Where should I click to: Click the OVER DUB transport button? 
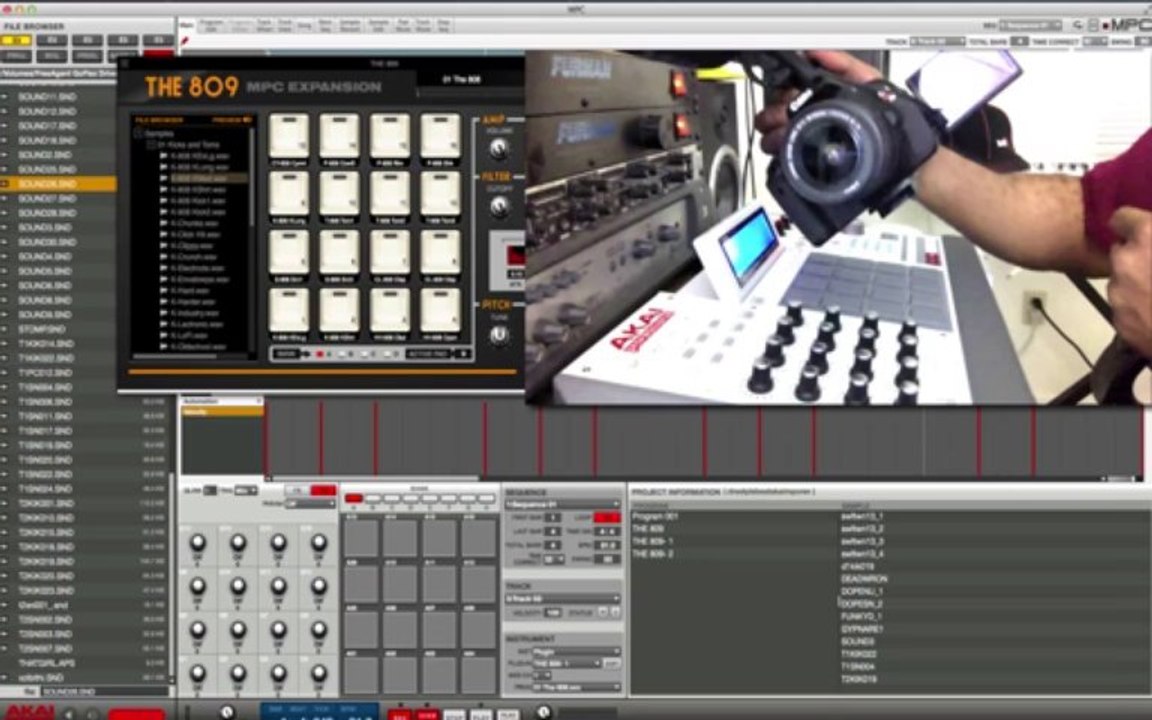tap(427, 715)
